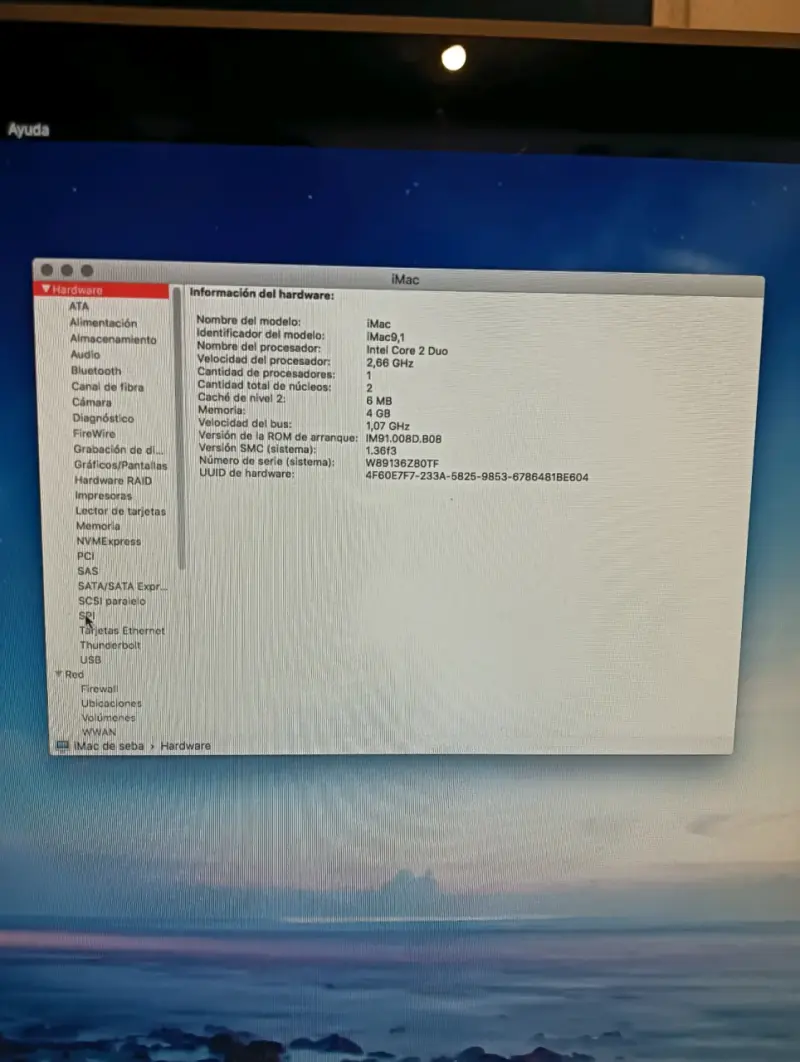The height and width of the screenshot is (1062, 800).
Task: Select Impresoras in the sidebar
Action: (103, 496)
